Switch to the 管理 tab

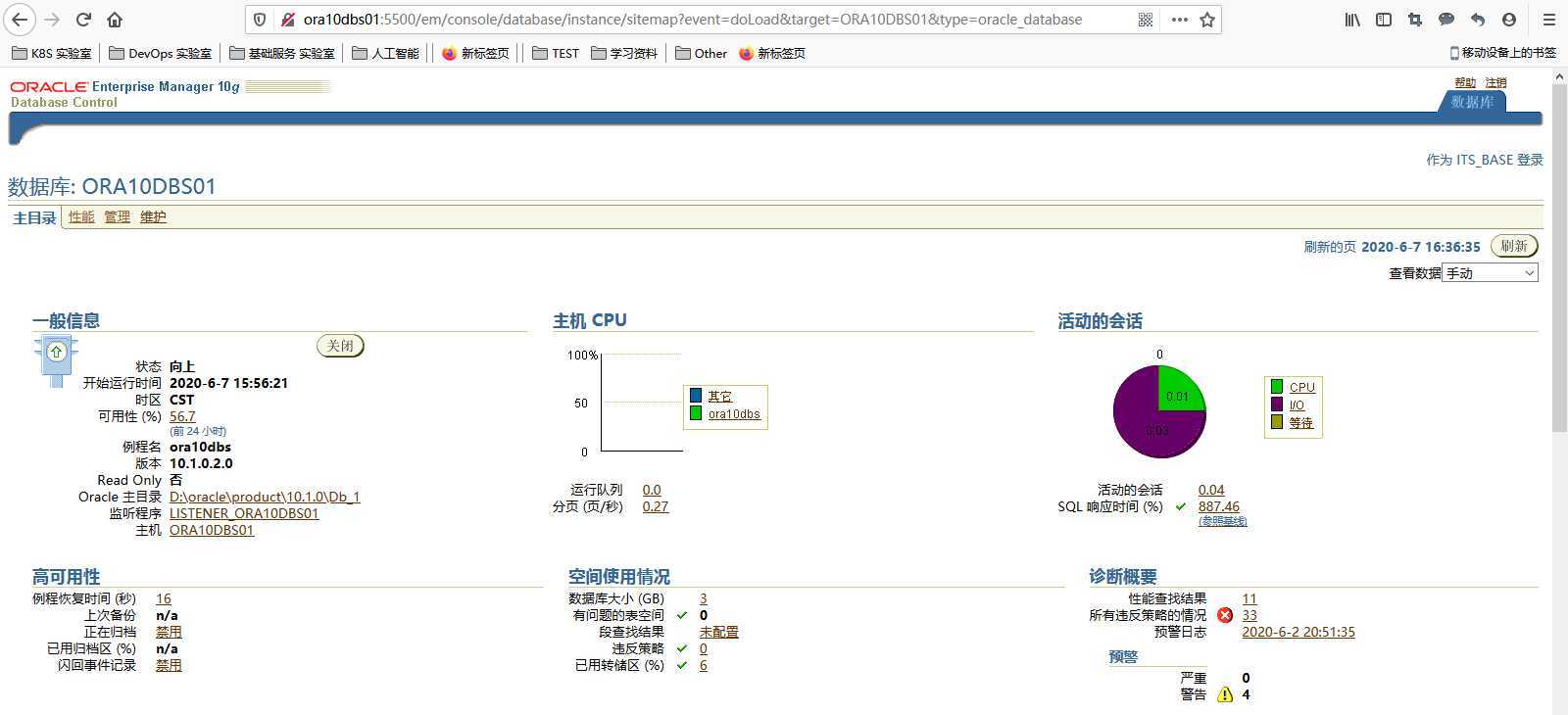[x=118, y=216]
